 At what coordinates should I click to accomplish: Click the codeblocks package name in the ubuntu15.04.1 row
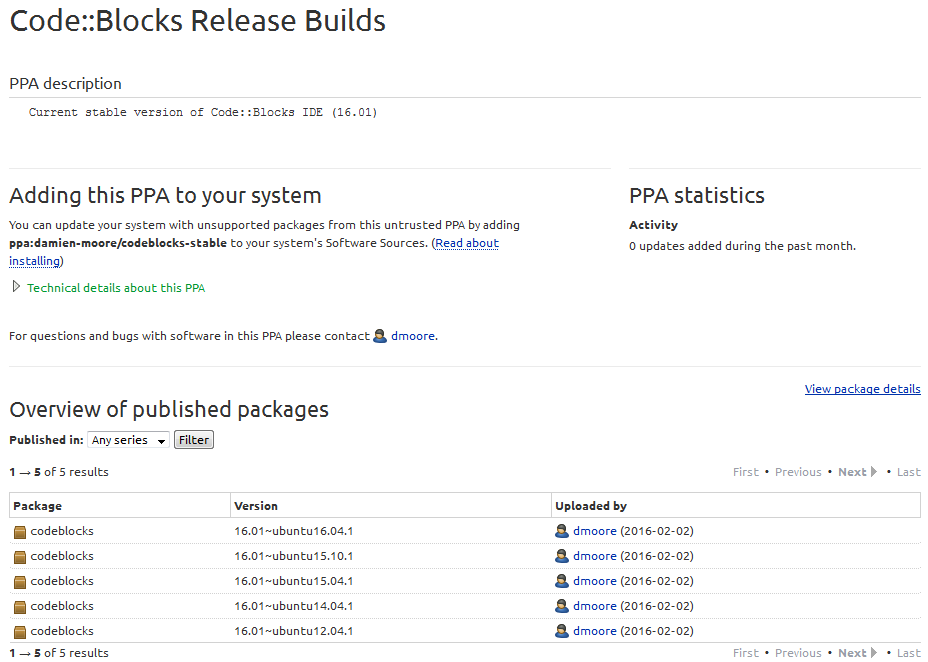click(62, 581)
